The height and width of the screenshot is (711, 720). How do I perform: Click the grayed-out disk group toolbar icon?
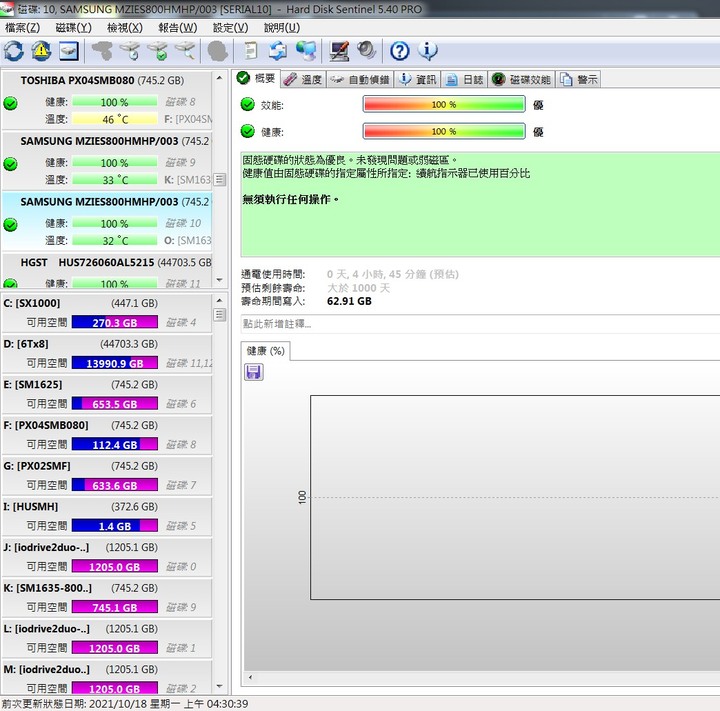(102, 51)
